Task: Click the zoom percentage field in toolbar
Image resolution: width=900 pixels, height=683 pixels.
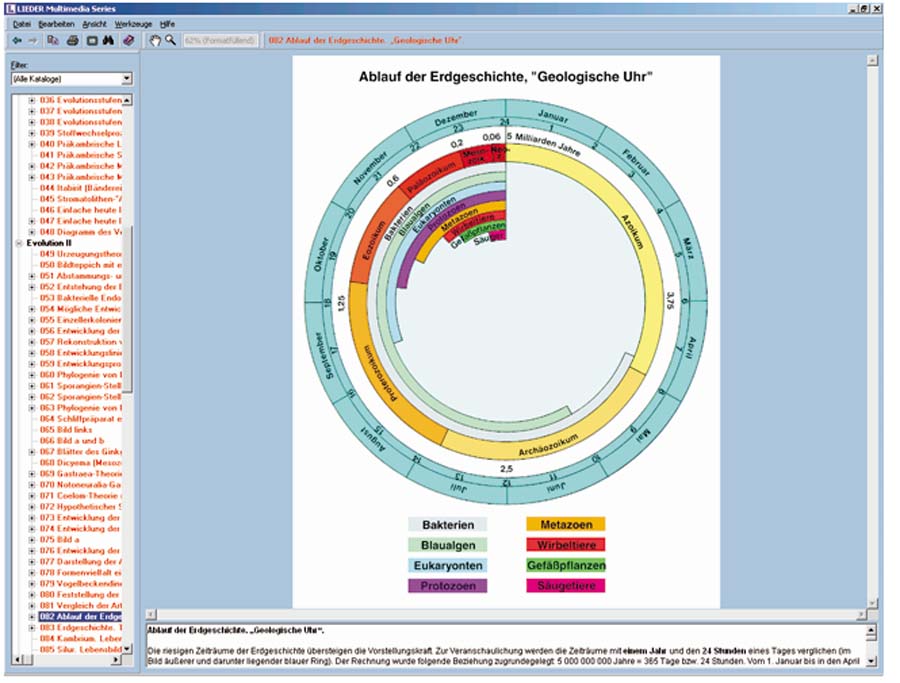Action: [x=220, y=40]
